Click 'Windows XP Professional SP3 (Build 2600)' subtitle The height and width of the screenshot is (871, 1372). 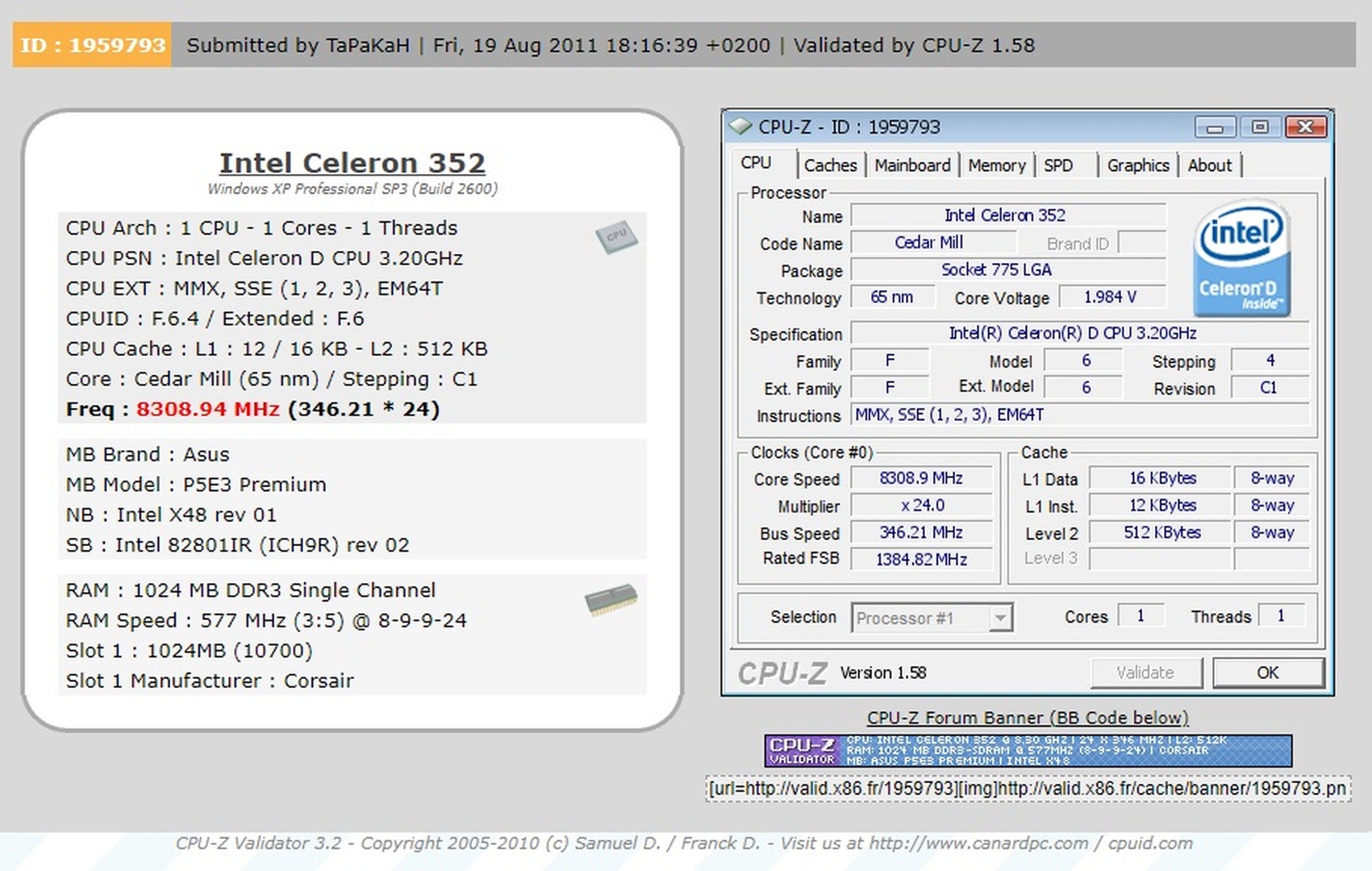click(x=352, y=189)
